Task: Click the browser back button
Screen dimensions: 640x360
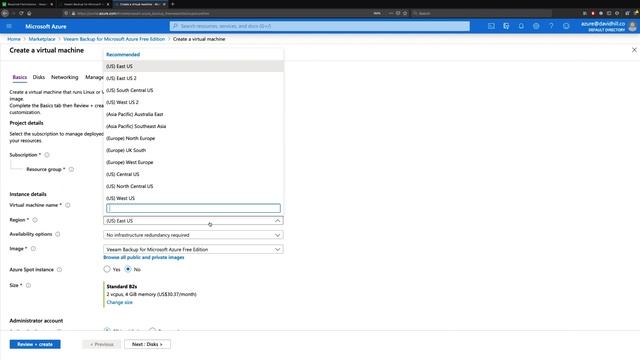Action: (x=4, y=13)
